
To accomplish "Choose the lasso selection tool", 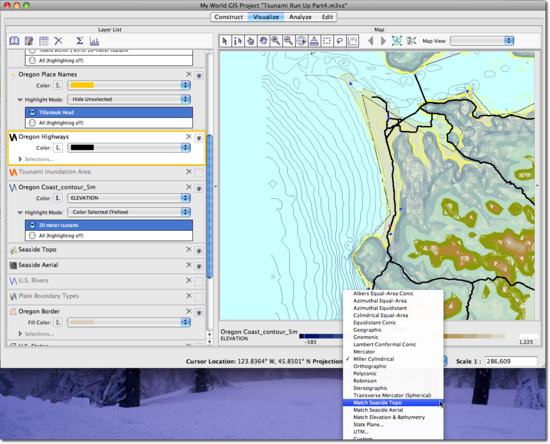I will click(x=340, y=41).
